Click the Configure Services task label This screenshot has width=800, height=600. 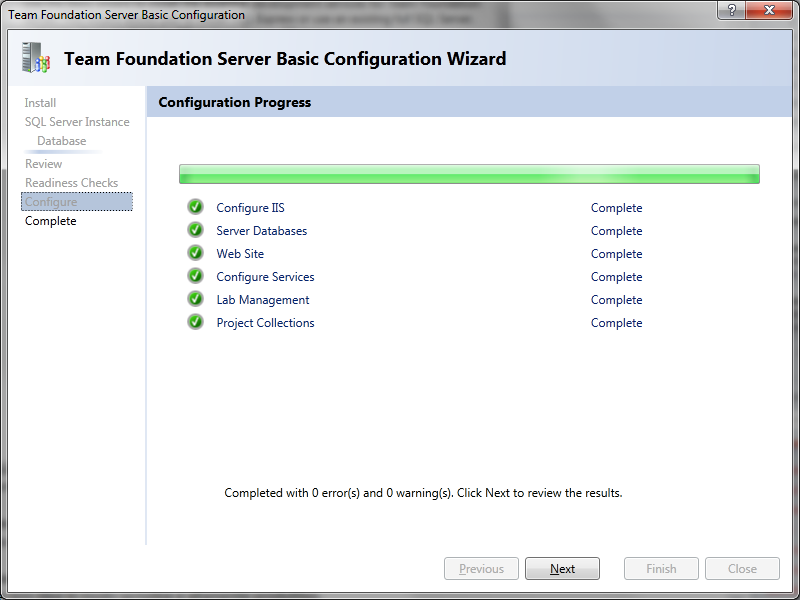tap(265, 277)
